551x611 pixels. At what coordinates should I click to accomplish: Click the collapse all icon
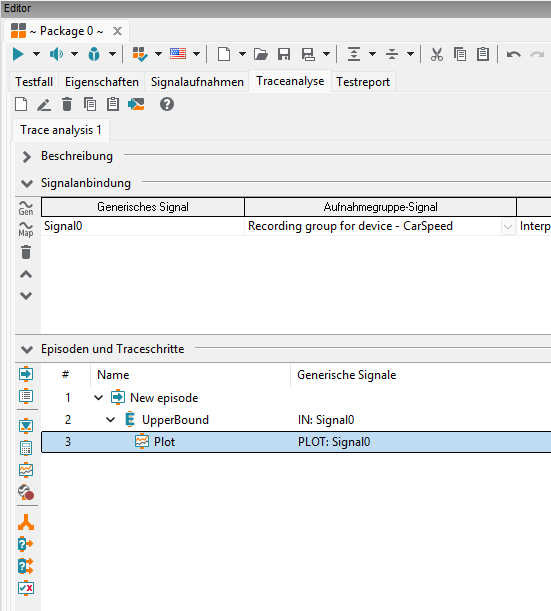click(392, 54)
